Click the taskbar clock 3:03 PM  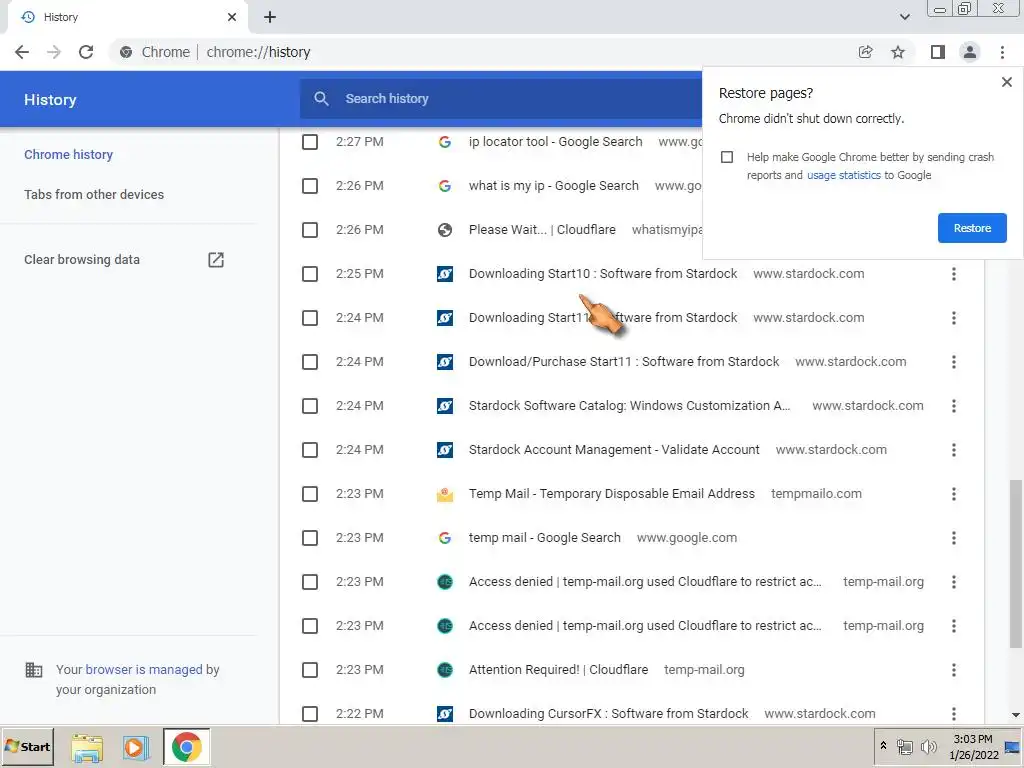click(x=972, y=739)
